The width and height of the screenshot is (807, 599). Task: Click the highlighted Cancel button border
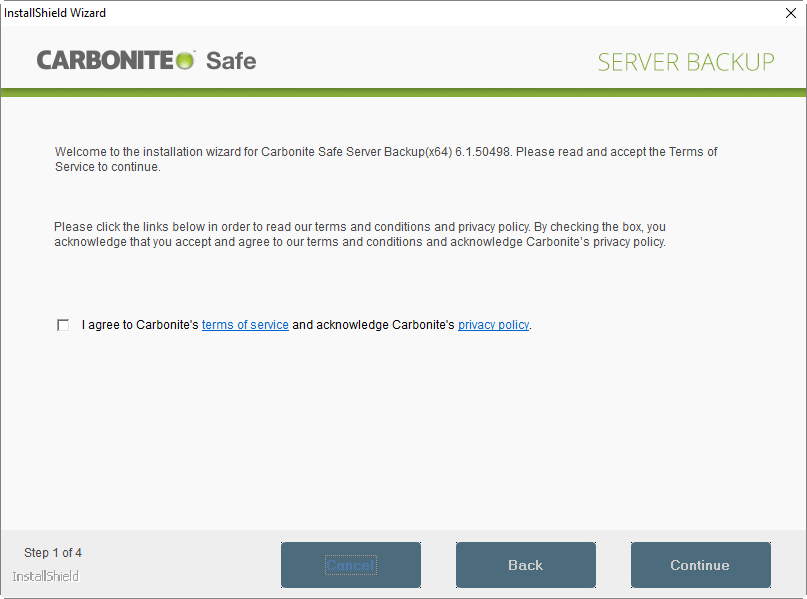[x=350, y=565]
